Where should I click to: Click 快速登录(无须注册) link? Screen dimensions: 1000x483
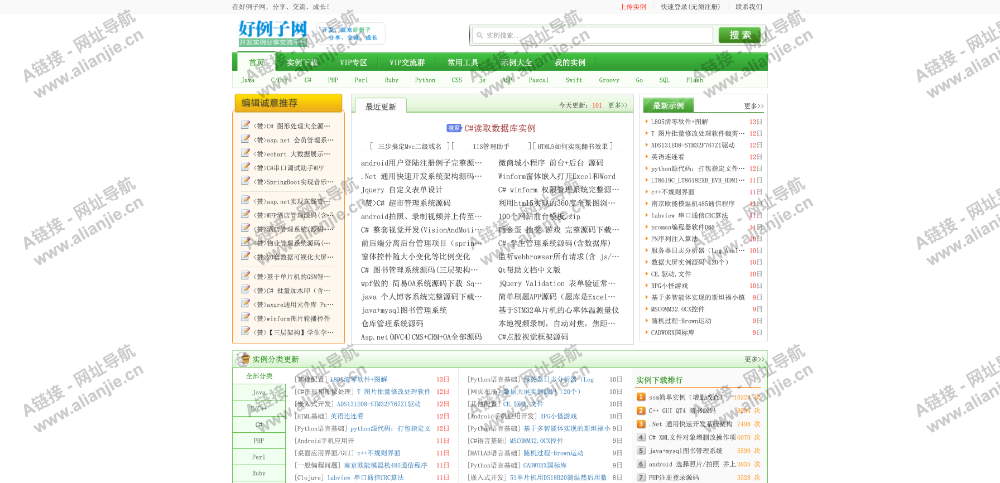(690, 7)
